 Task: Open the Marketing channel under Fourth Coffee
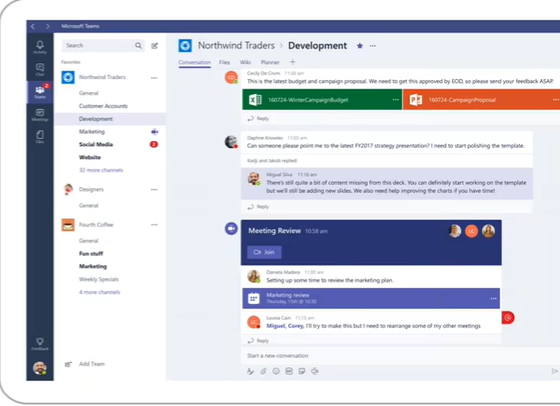[93, 266]
